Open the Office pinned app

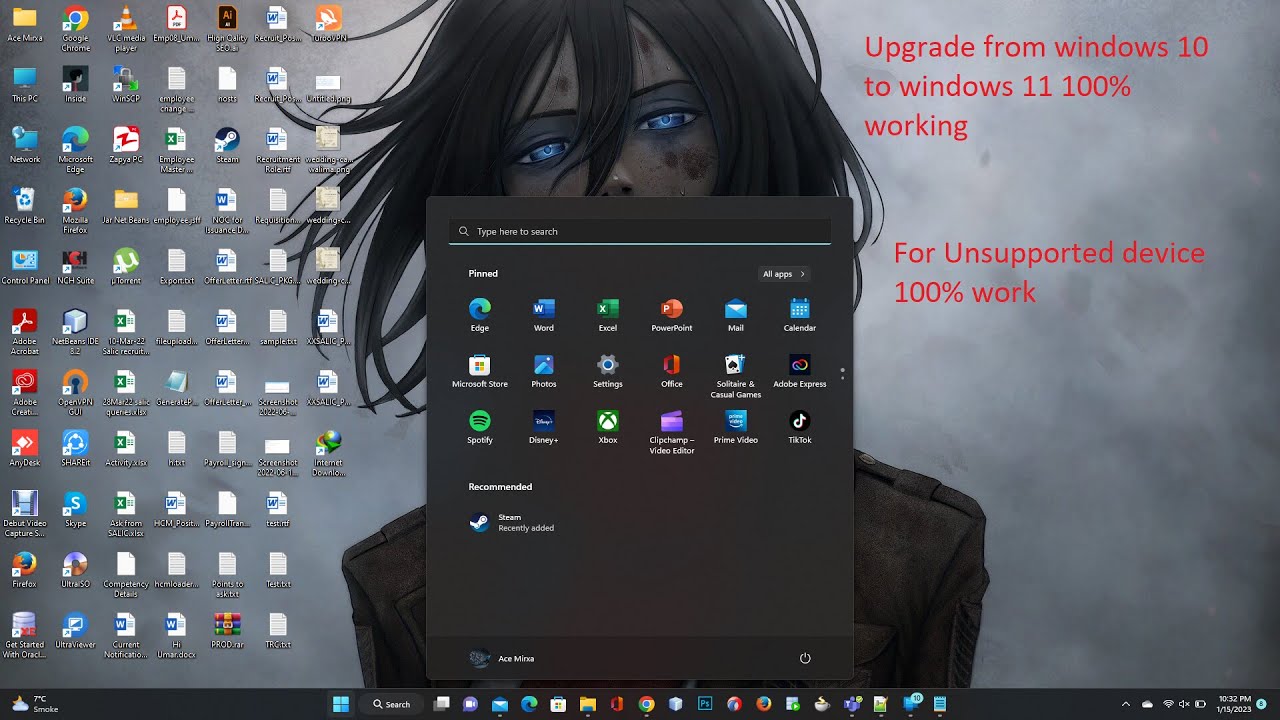pyautogui.click(x=672, y=370)
